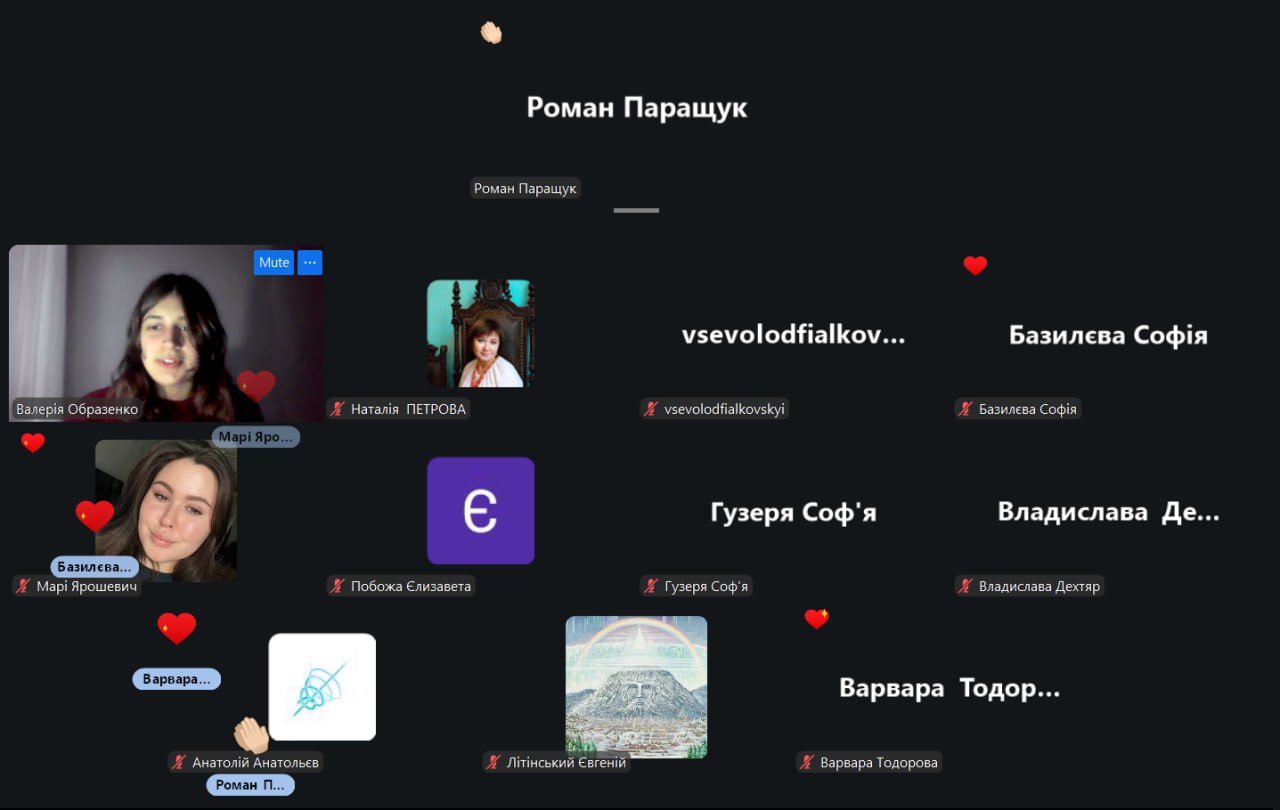The height and width of the screenshot is (810, 1280).
Task: Click muted mic icon beside Наталія ПЕТРОВА
Action: point(339,409)
